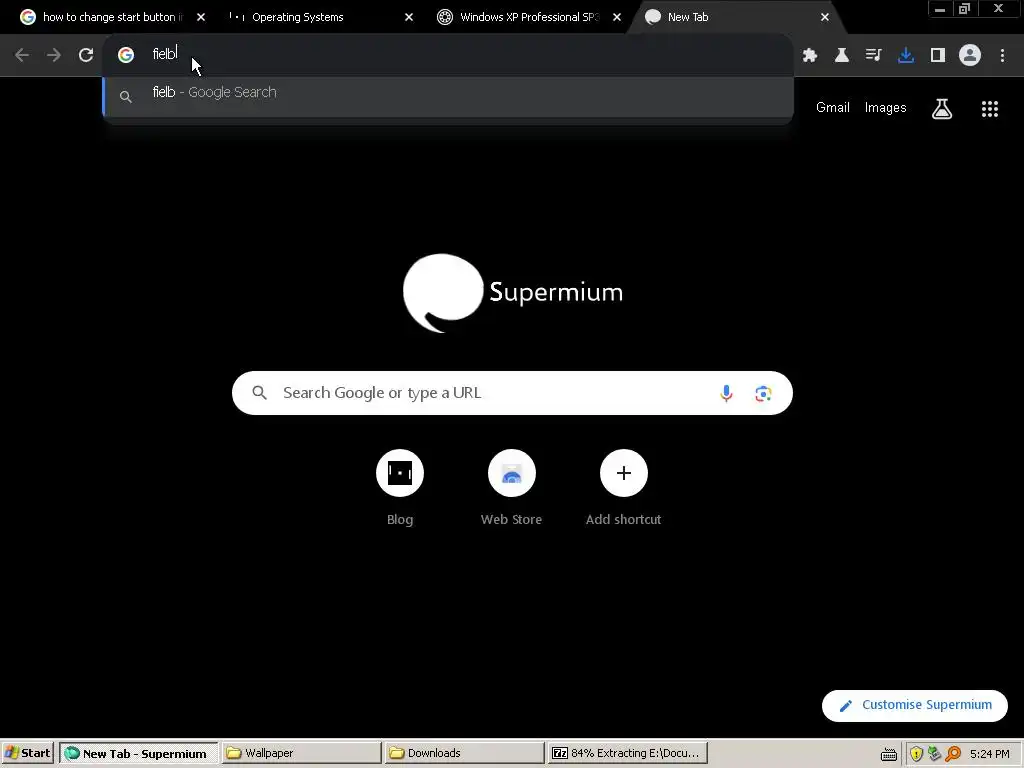Image resolution: width=1024 pixels, height=768 pixels.
Task: Select the 'fielb - Google Search' suggestion
Action: tap(448, 96)
